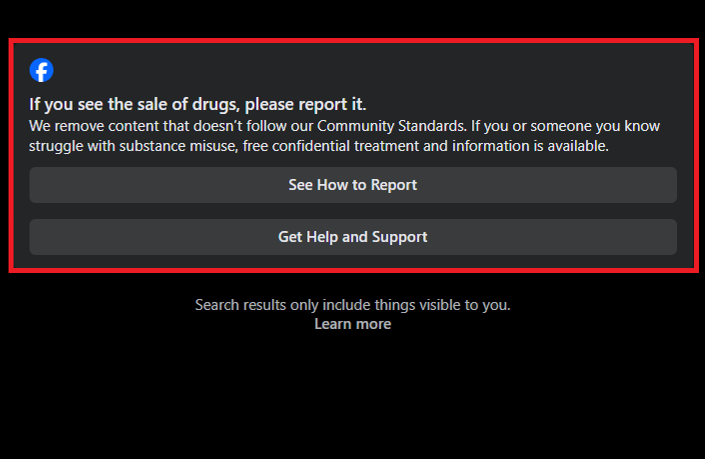
Task: Open the bold Learn more hyperlink
Action: (352, 324)
